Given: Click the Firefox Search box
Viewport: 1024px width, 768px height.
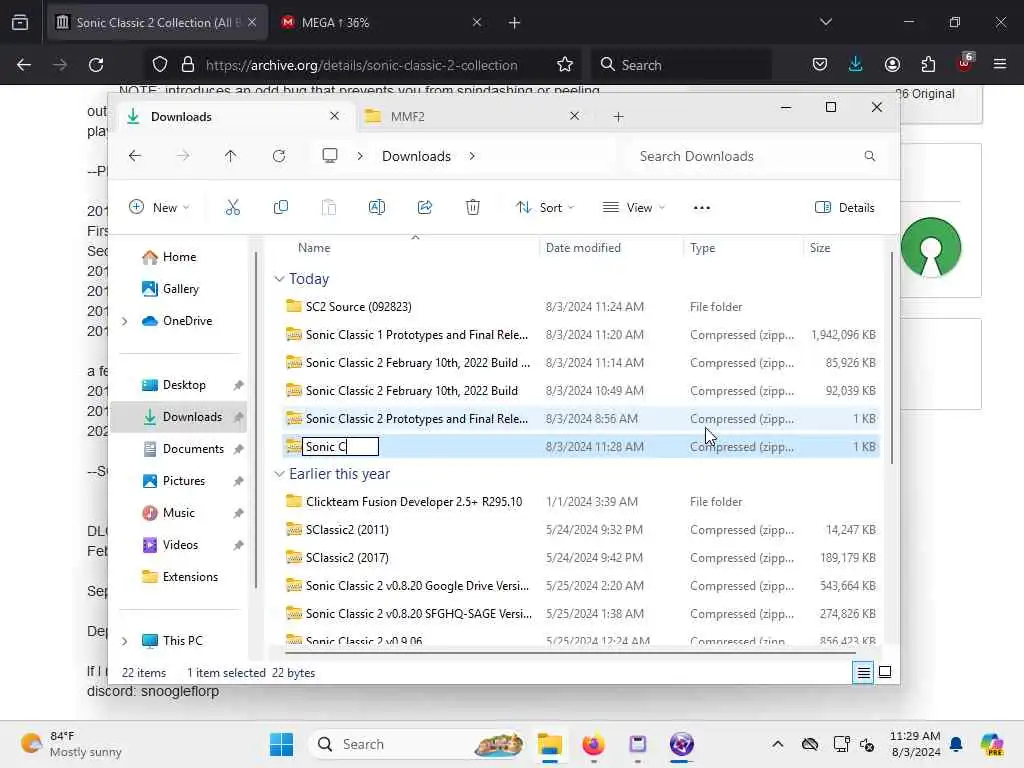Looking at the screenshot, I should 681,65.
